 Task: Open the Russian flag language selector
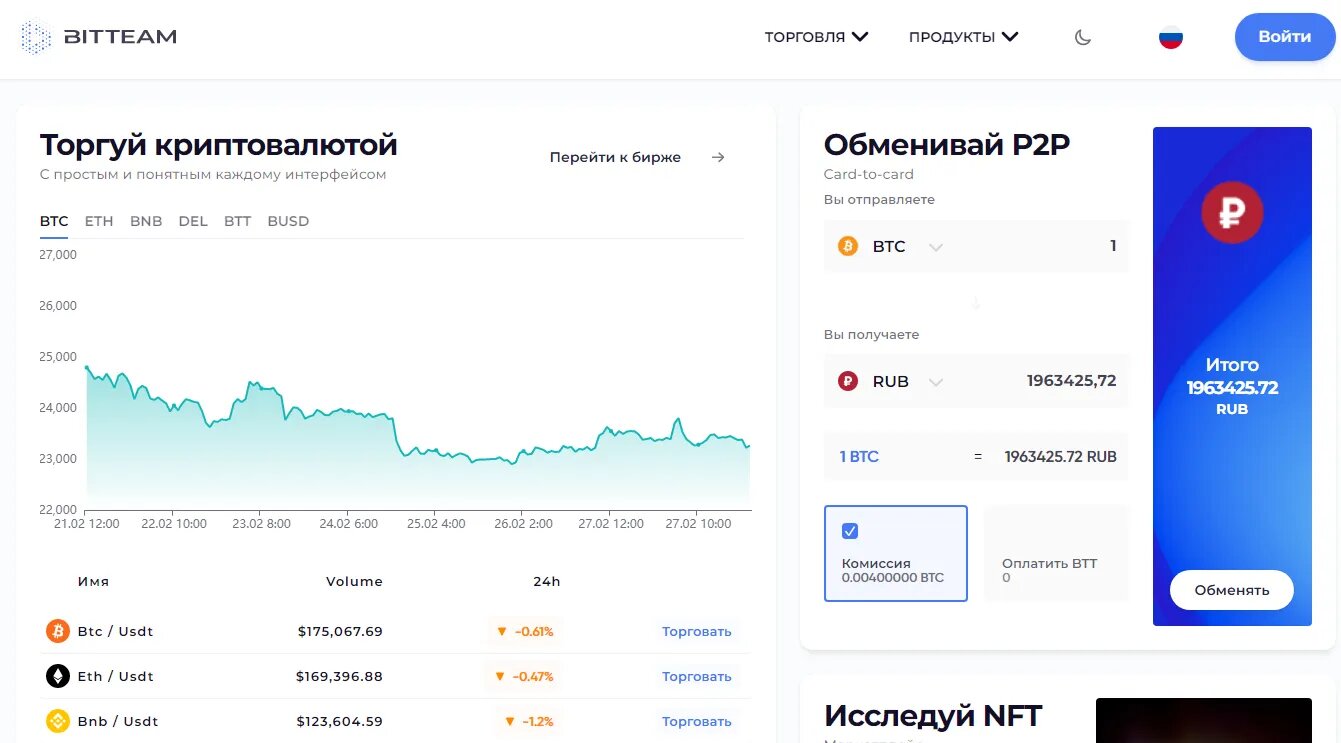point(1171,37)
